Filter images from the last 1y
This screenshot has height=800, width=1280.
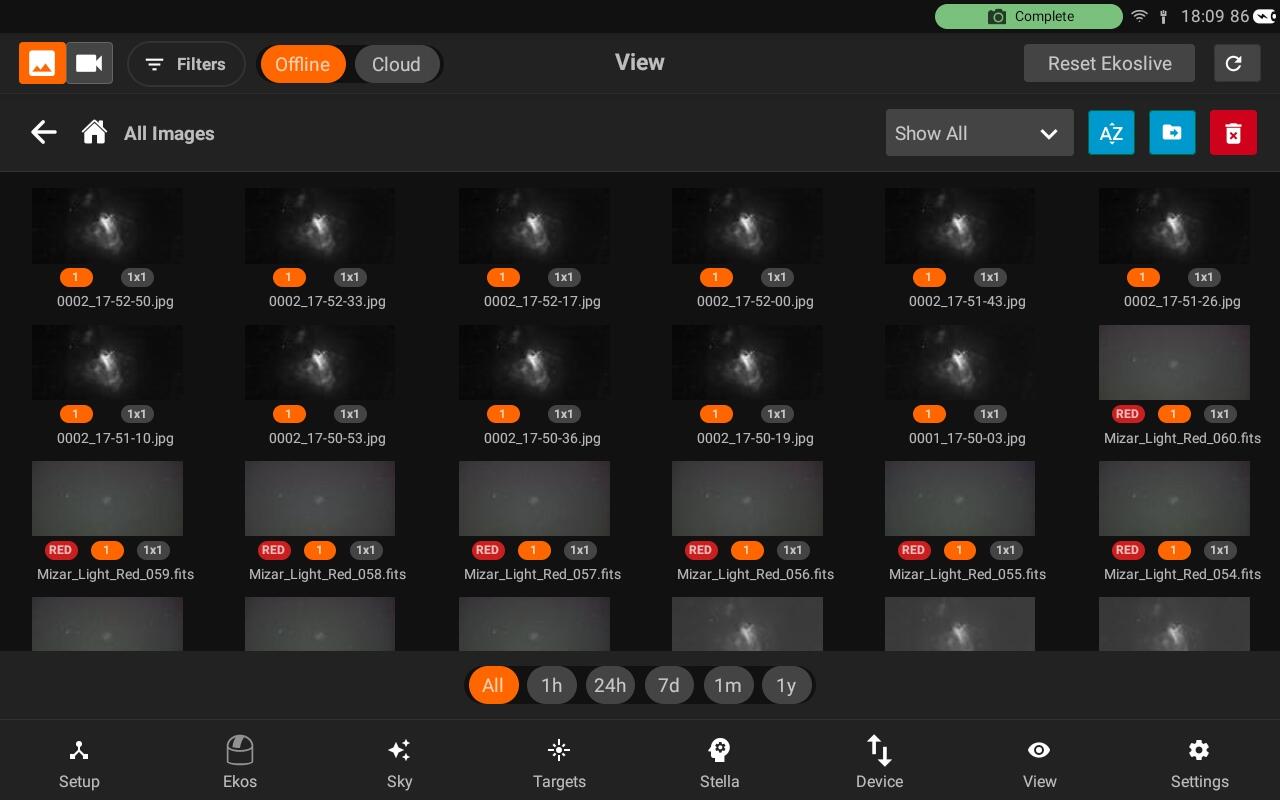point(786,685)
